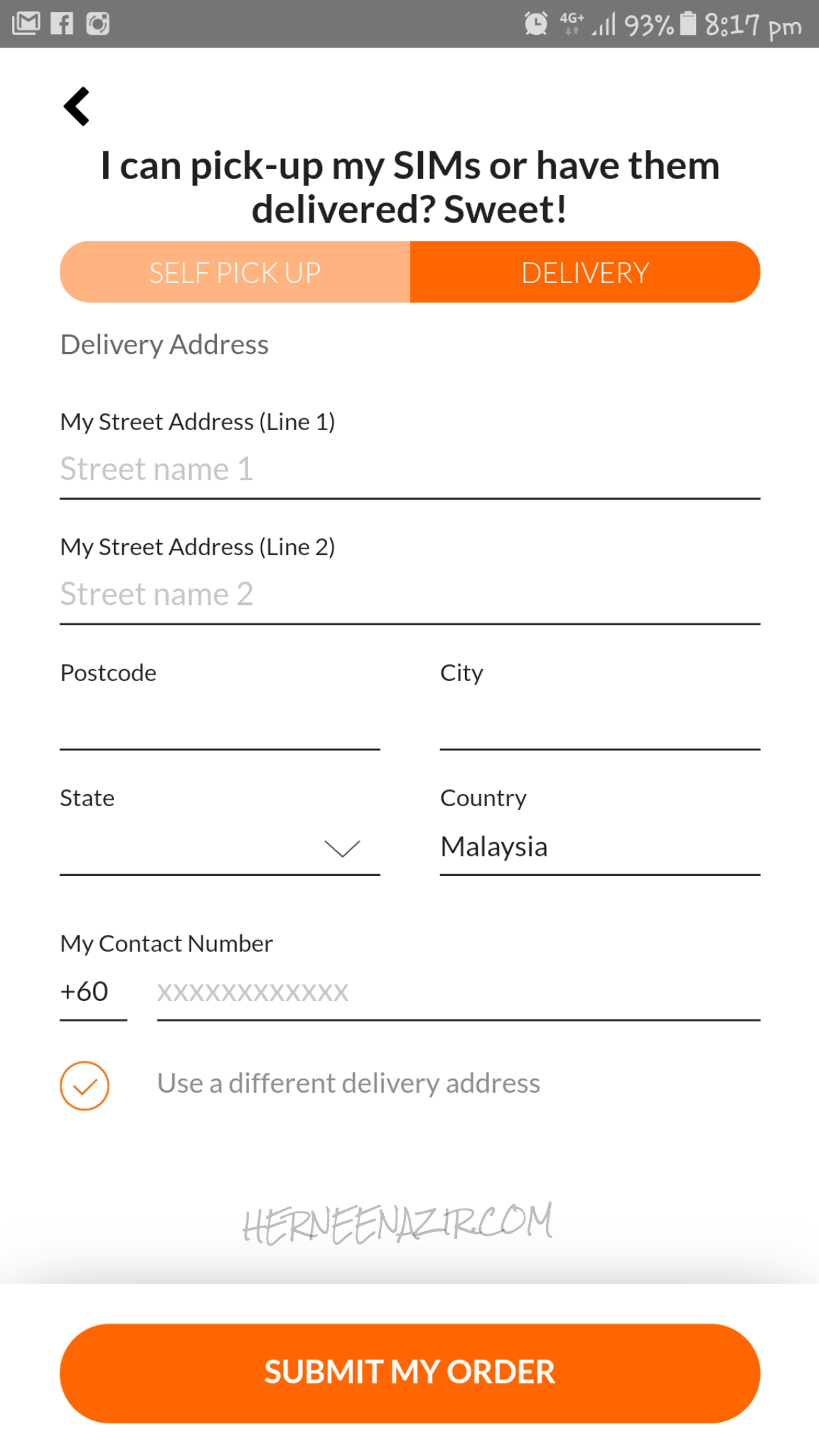This screenshot has height=1456, width=819.
Task: Tap the Facebook notification icon
Action: point(62,23)
